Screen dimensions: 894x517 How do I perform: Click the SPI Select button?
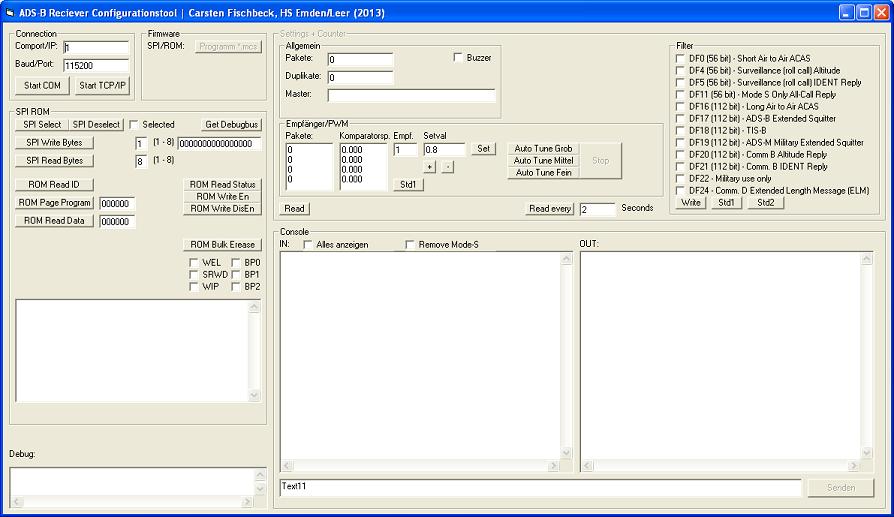click(42, 124)
